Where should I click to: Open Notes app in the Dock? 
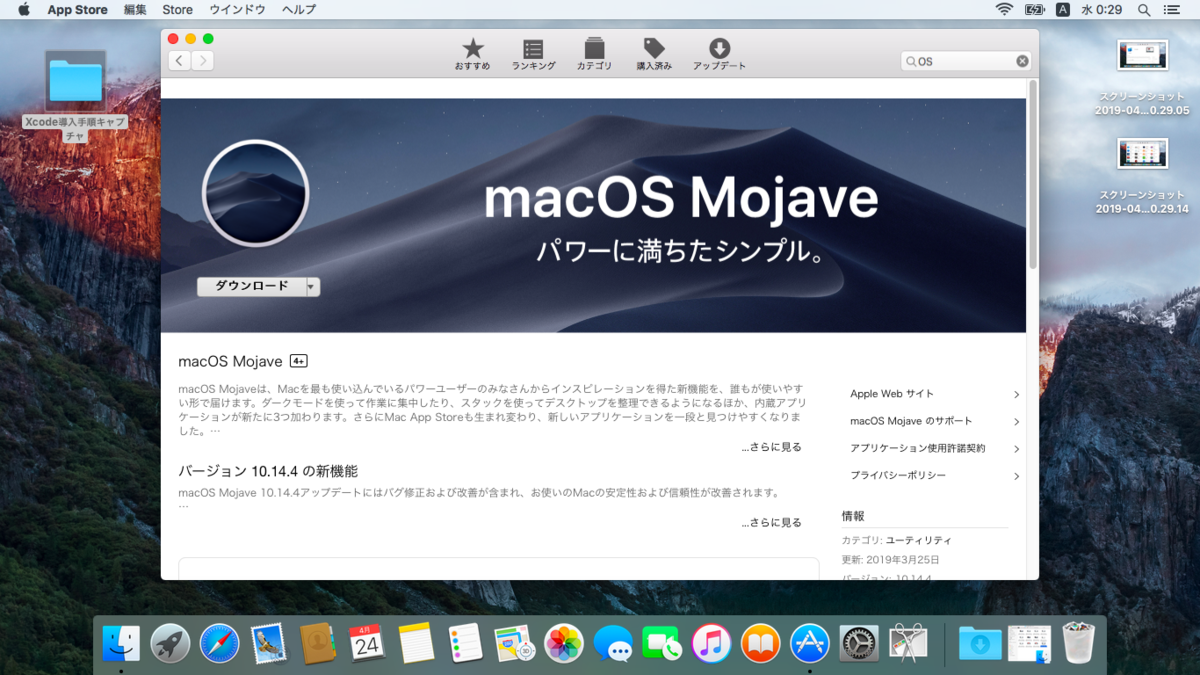[x=416, y=643]
